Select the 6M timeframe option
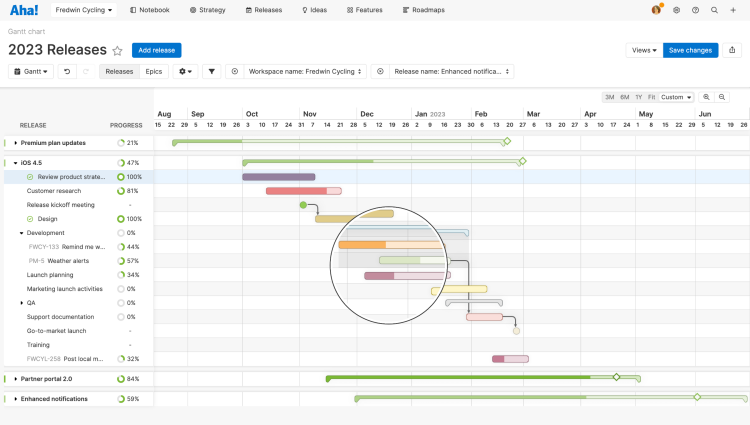Viewport: 750px width, 425px height. click(625, 97)
